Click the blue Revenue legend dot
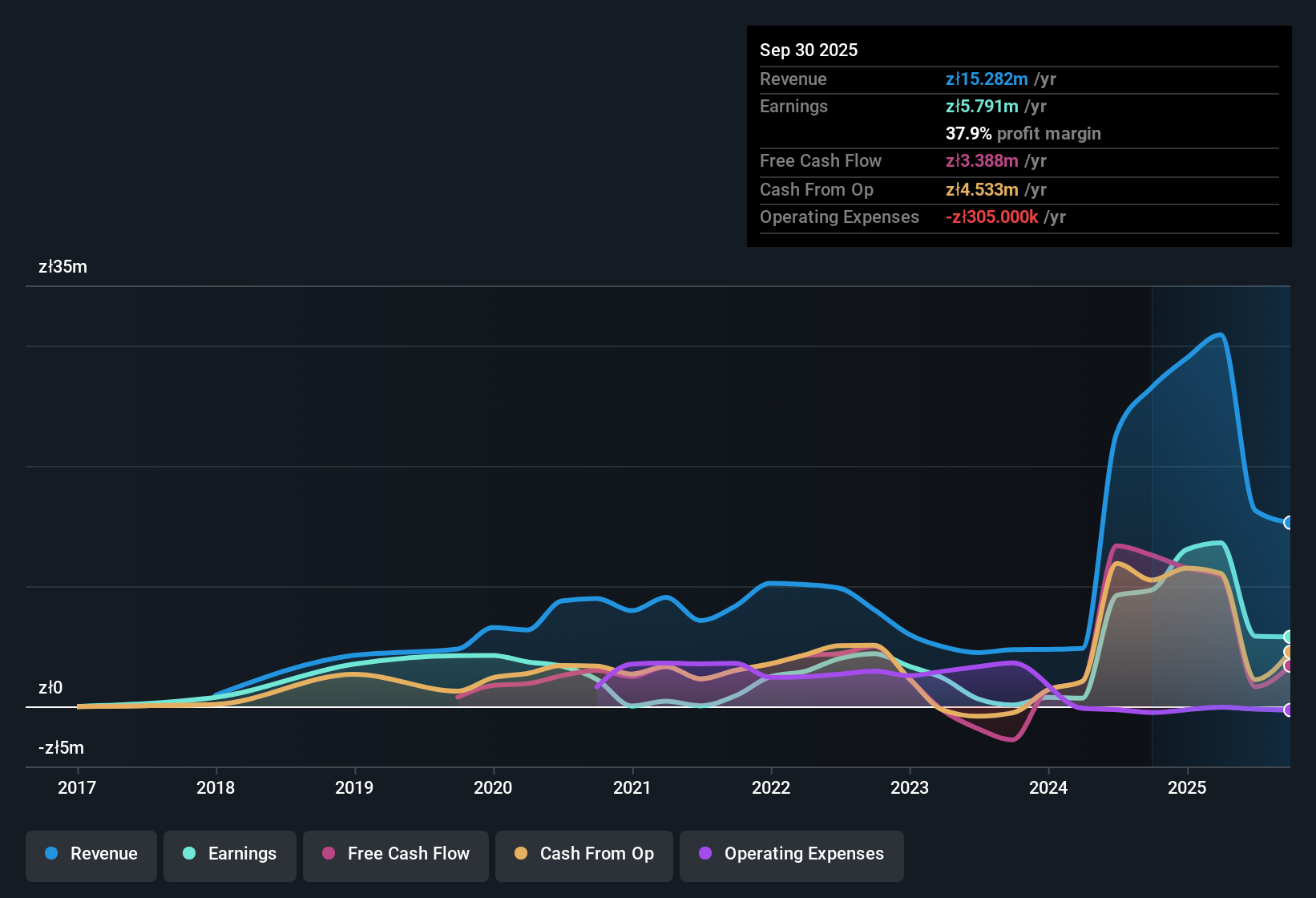 pos(50,854)
